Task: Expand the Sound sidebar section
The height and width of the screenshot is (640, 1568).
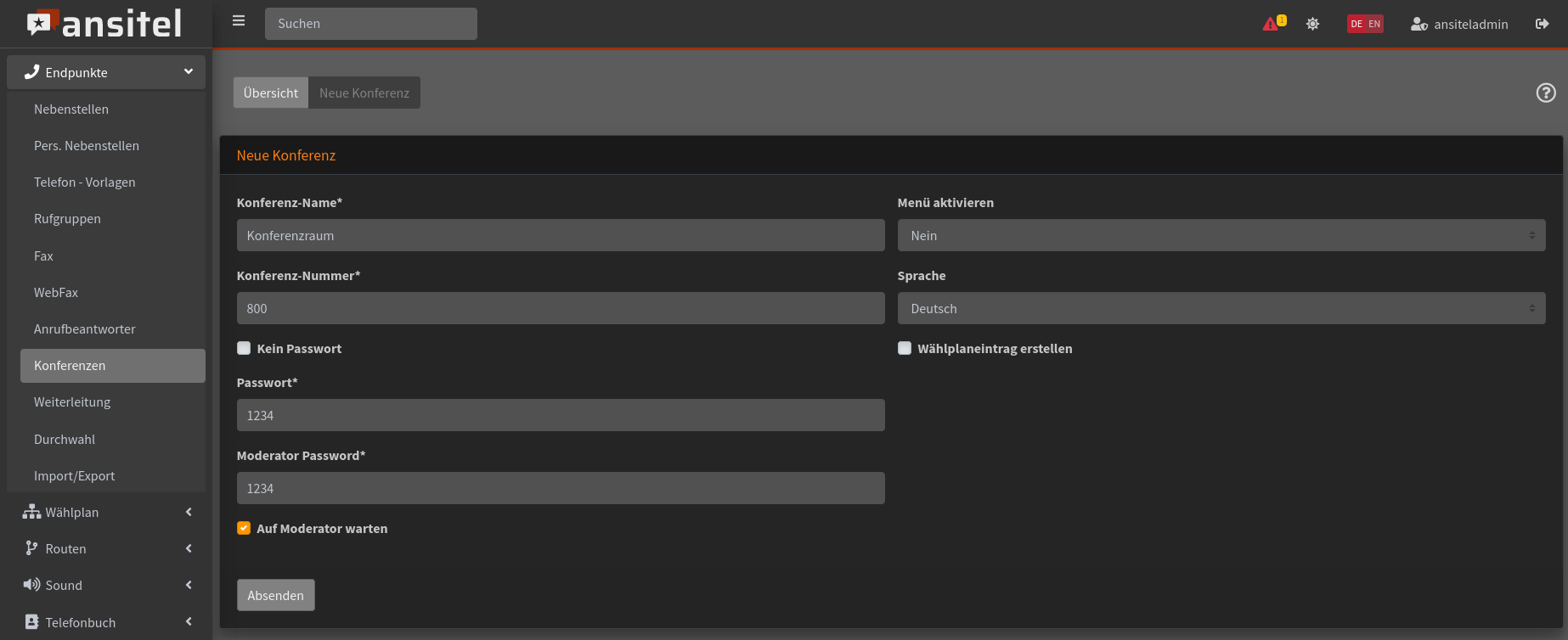Action: [x=106, y=585]
